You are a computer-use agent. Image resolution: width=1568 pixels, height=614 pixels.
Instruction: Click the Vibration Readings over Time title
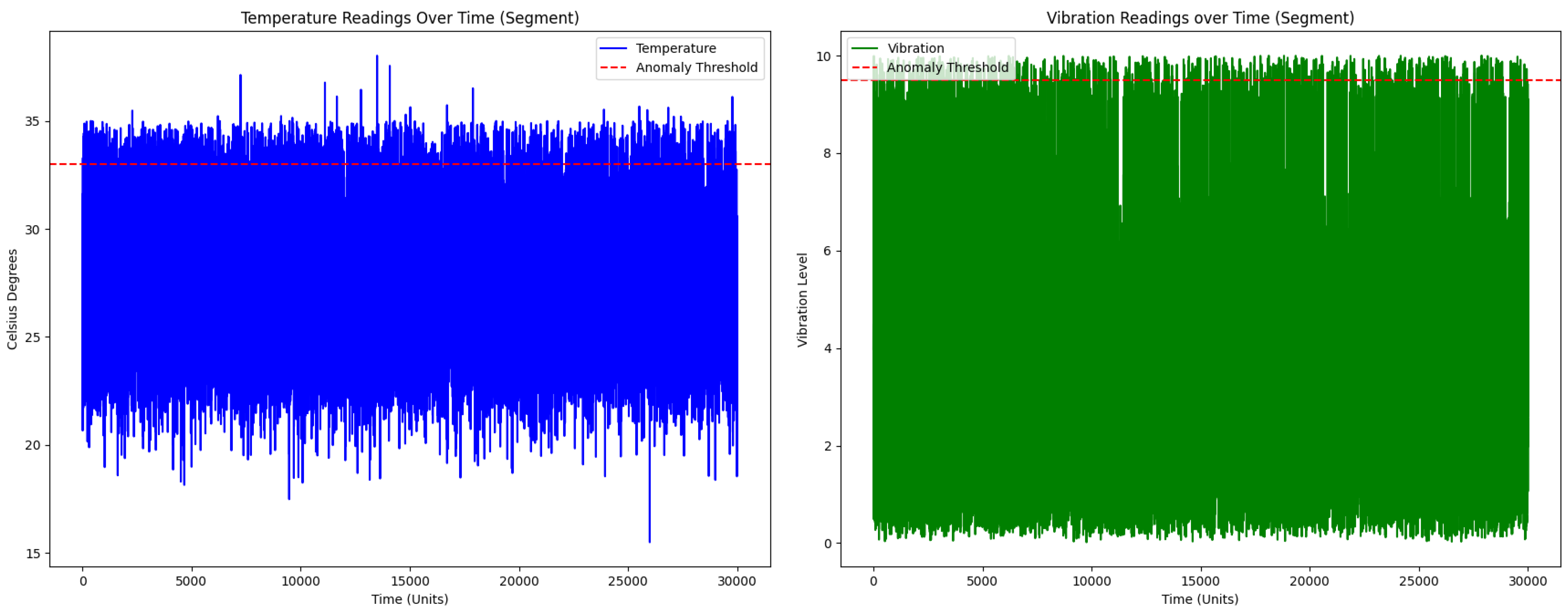click(x=1200, y=18)
